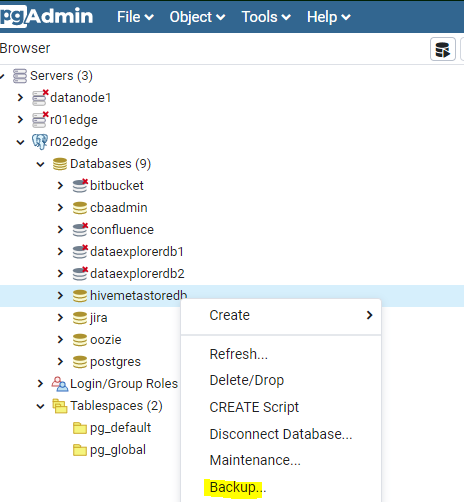Click the pg_default tablespace folder icon
The width and height of the screenshot is (464, 502).
[x=80, y=428]
